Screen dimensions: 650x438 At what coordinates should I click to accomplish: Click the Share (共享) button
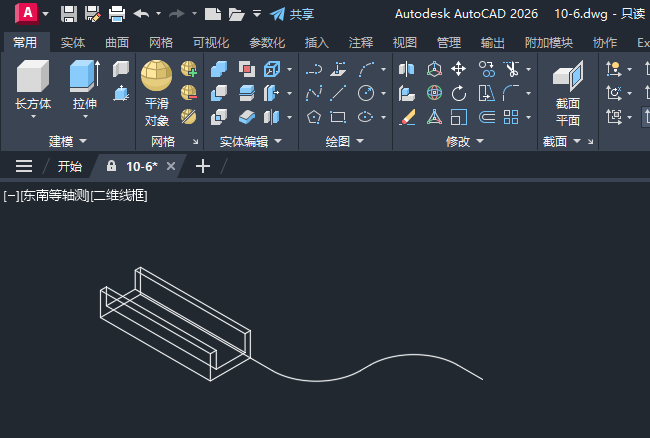point(292,14)
